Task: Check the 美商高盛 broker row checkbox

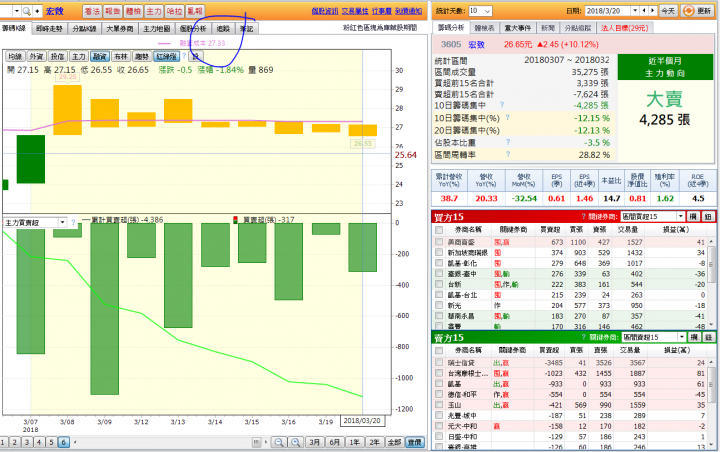Action: pos(439,242)
